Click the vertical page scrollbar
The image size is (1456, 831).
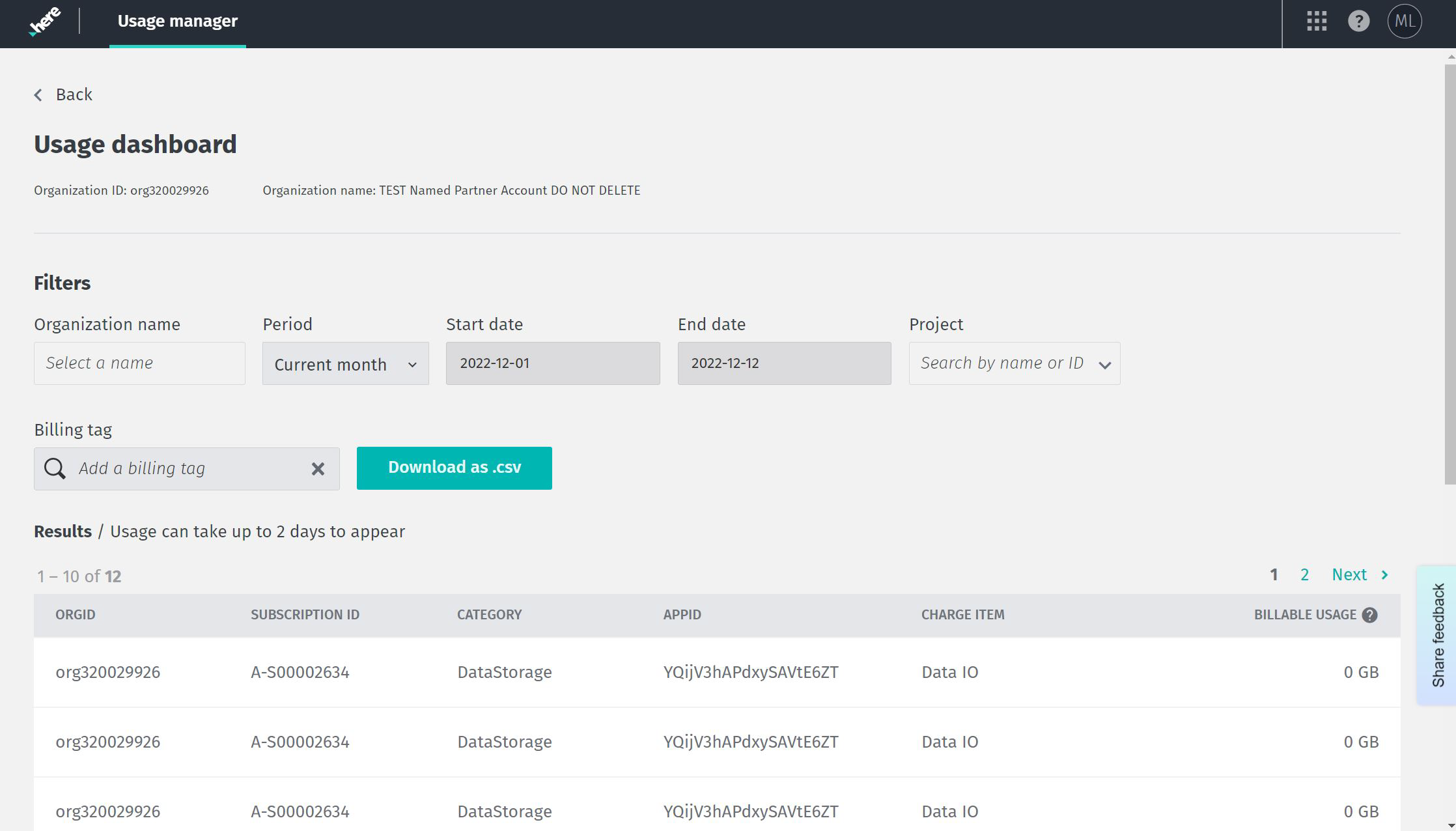point(1449,274)
